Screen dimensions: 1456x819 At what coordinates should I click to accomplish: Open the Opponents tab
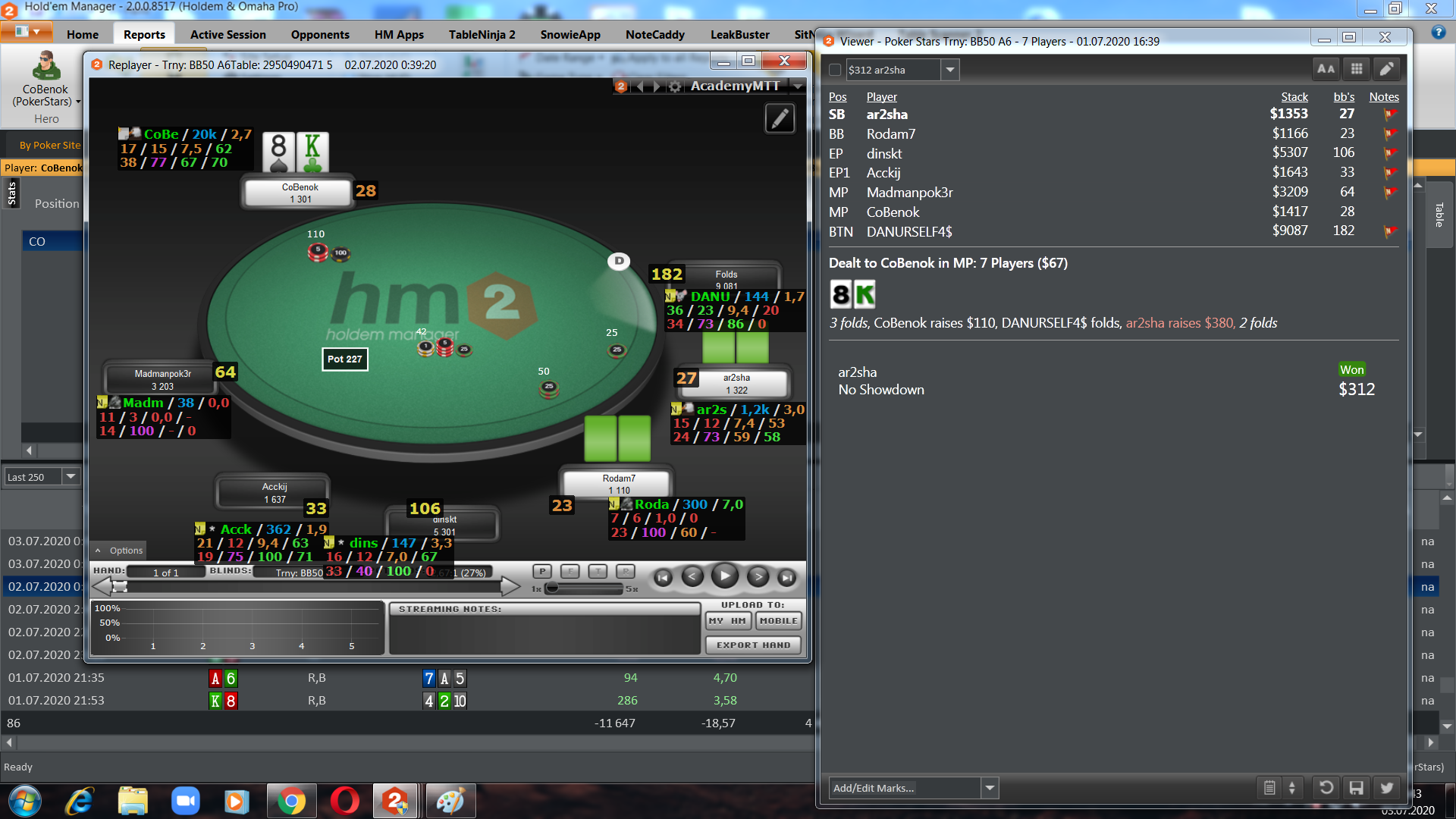click(x=320, y=34)
